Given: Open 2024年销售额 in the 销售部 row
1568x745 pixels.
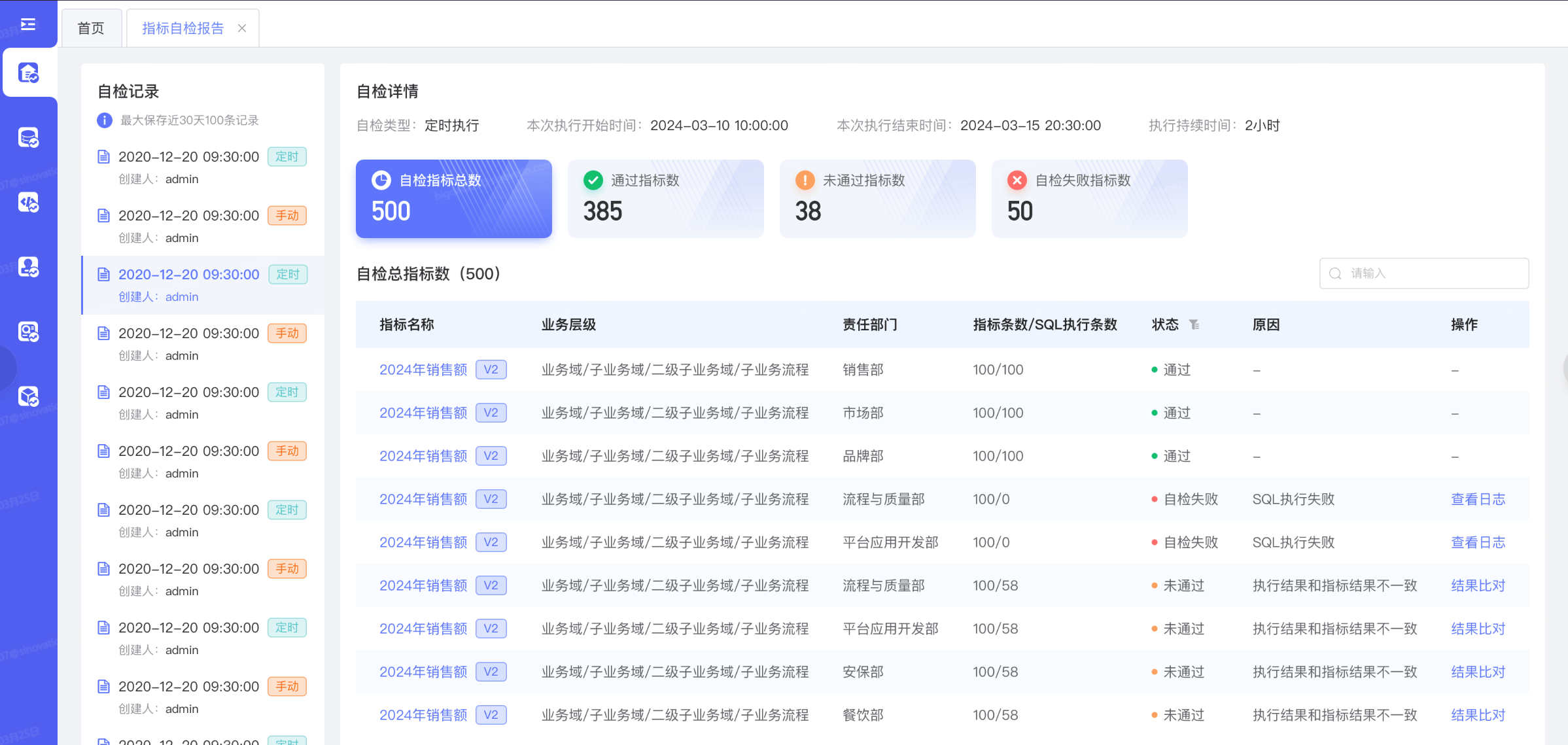Looking at the screenshot, I should click(x=423, y=370).
